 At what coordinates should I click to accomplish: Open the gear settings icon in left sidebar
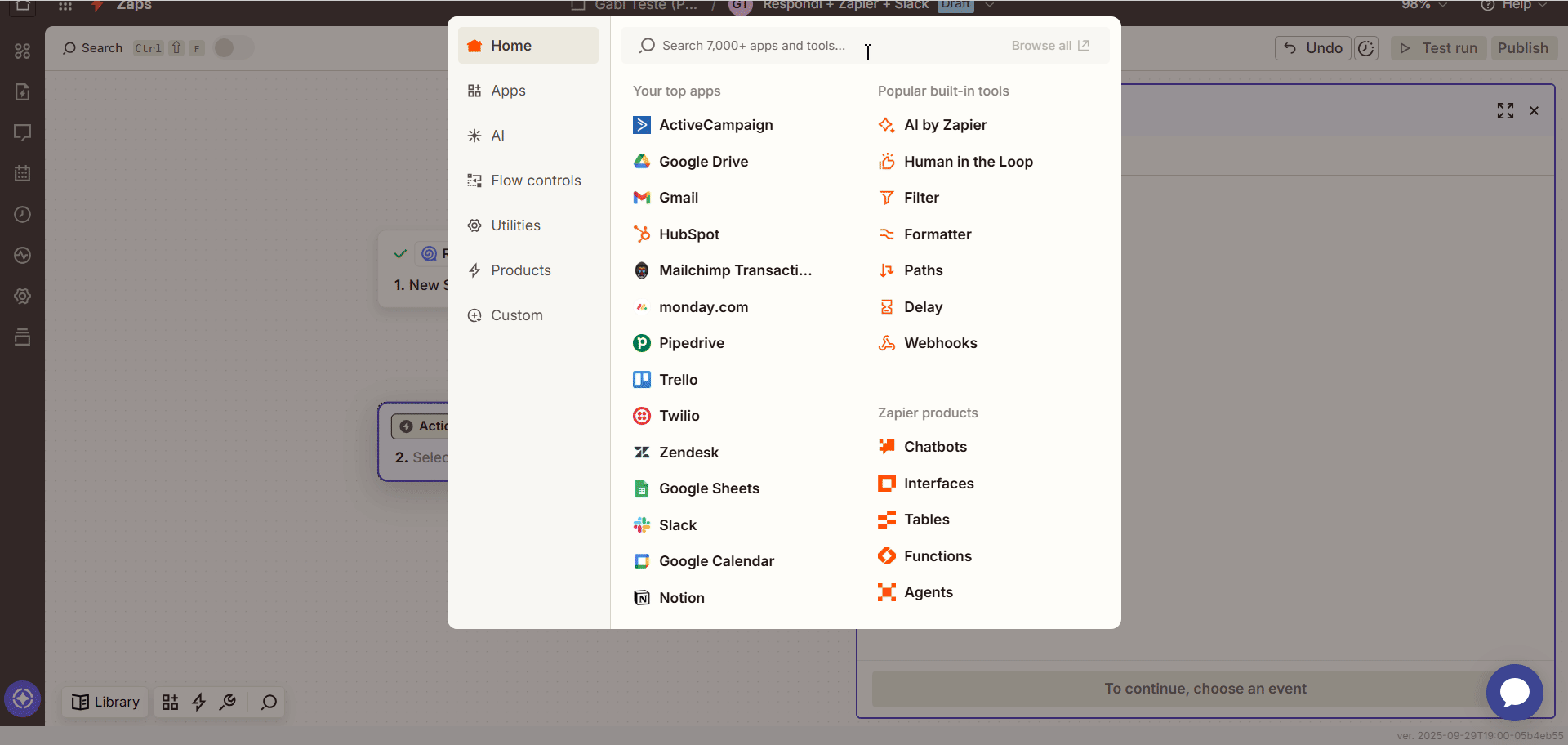pyautogui.click(x=23, y=297)
